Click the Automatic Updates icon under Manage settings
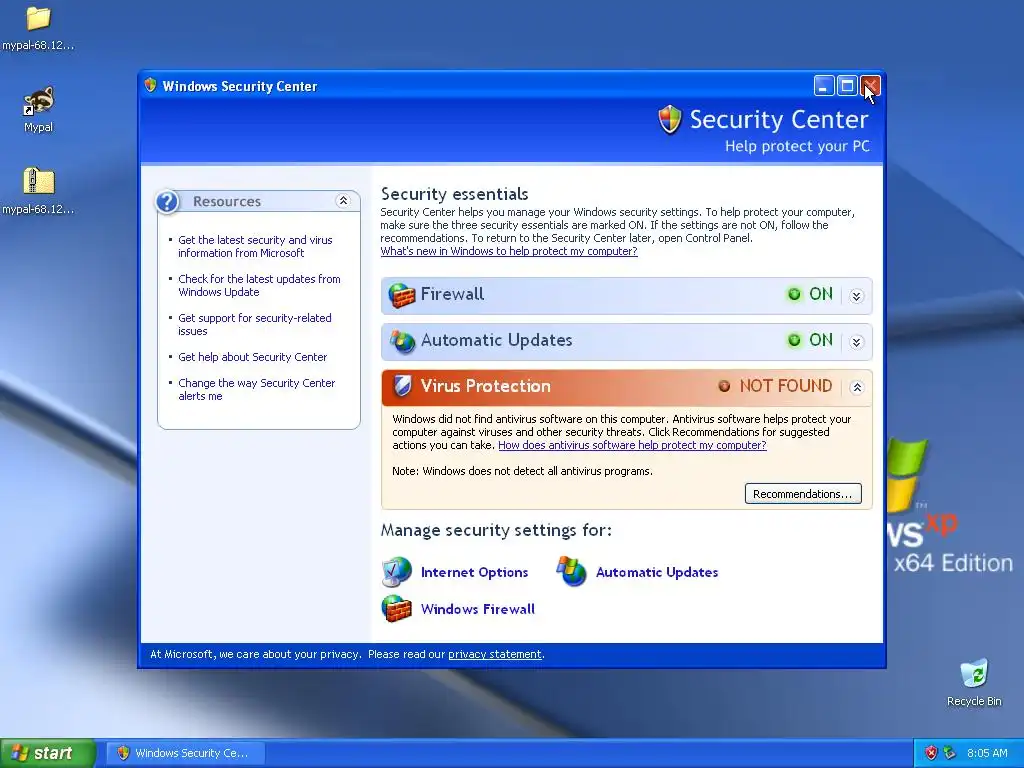 571,571
